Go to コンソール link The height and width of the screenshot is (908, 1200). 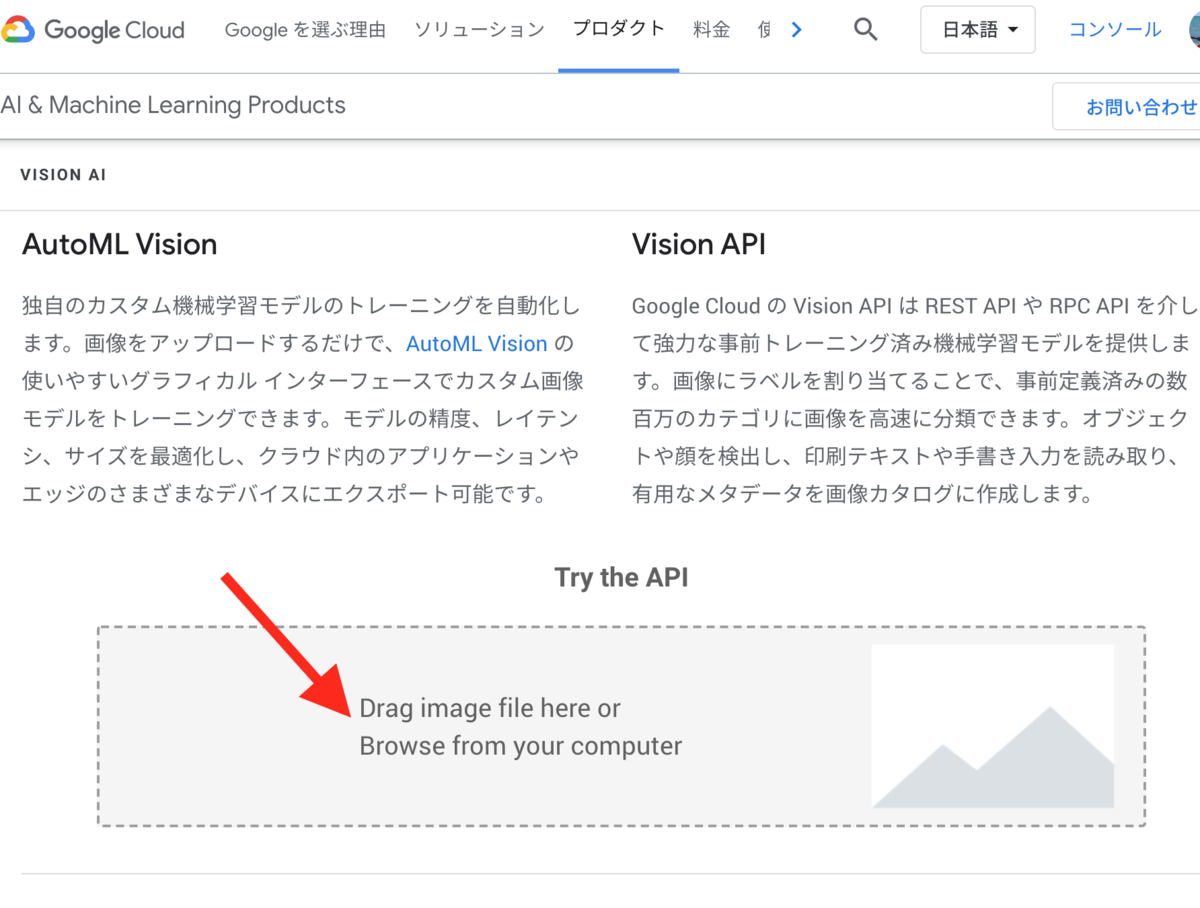pyautogui.click(x=1115, y=30)
